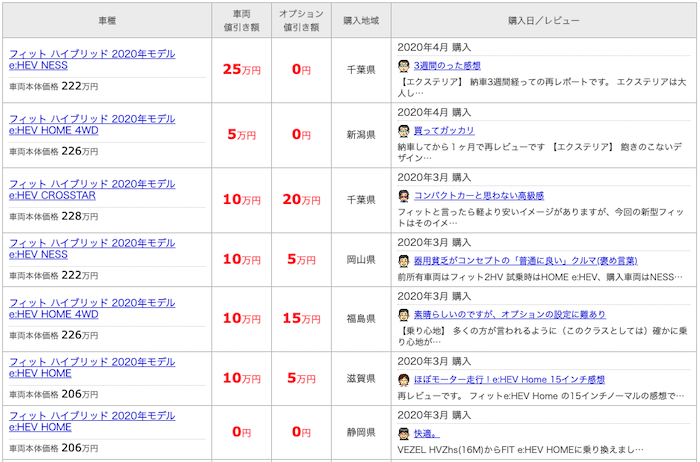
Task: Click 福島県 in the region column
Action: tap(361, 319)
